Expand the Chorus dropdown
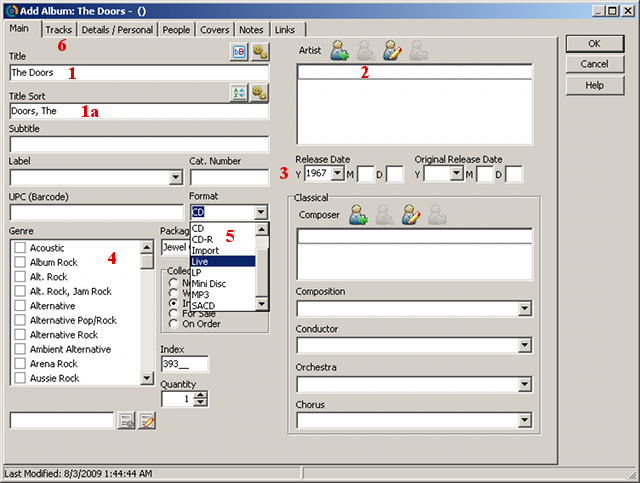Image resolution: width=640 pixels, height=483 pixels. 525,420
